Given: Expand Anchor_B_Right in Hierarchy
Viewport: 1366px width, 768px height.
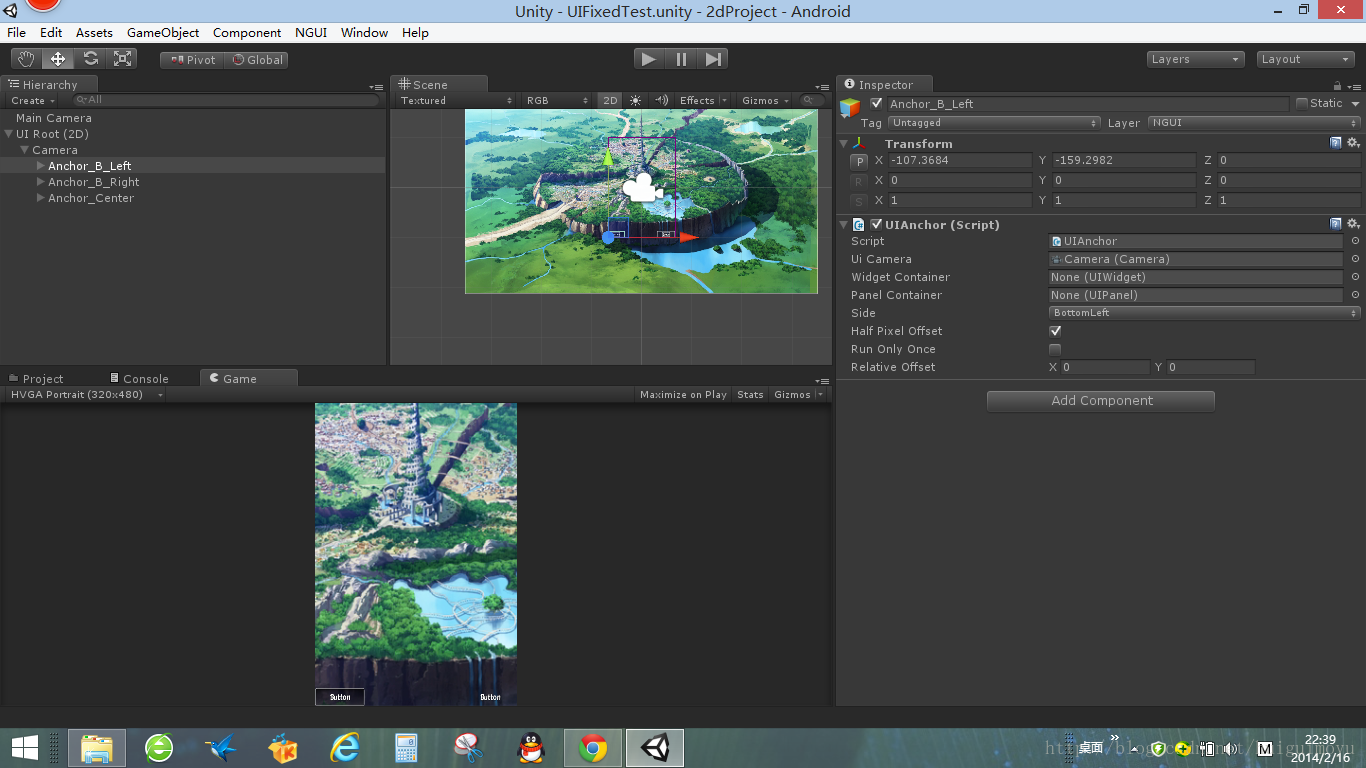Looking at the screenshot, I should click(41, 182).
